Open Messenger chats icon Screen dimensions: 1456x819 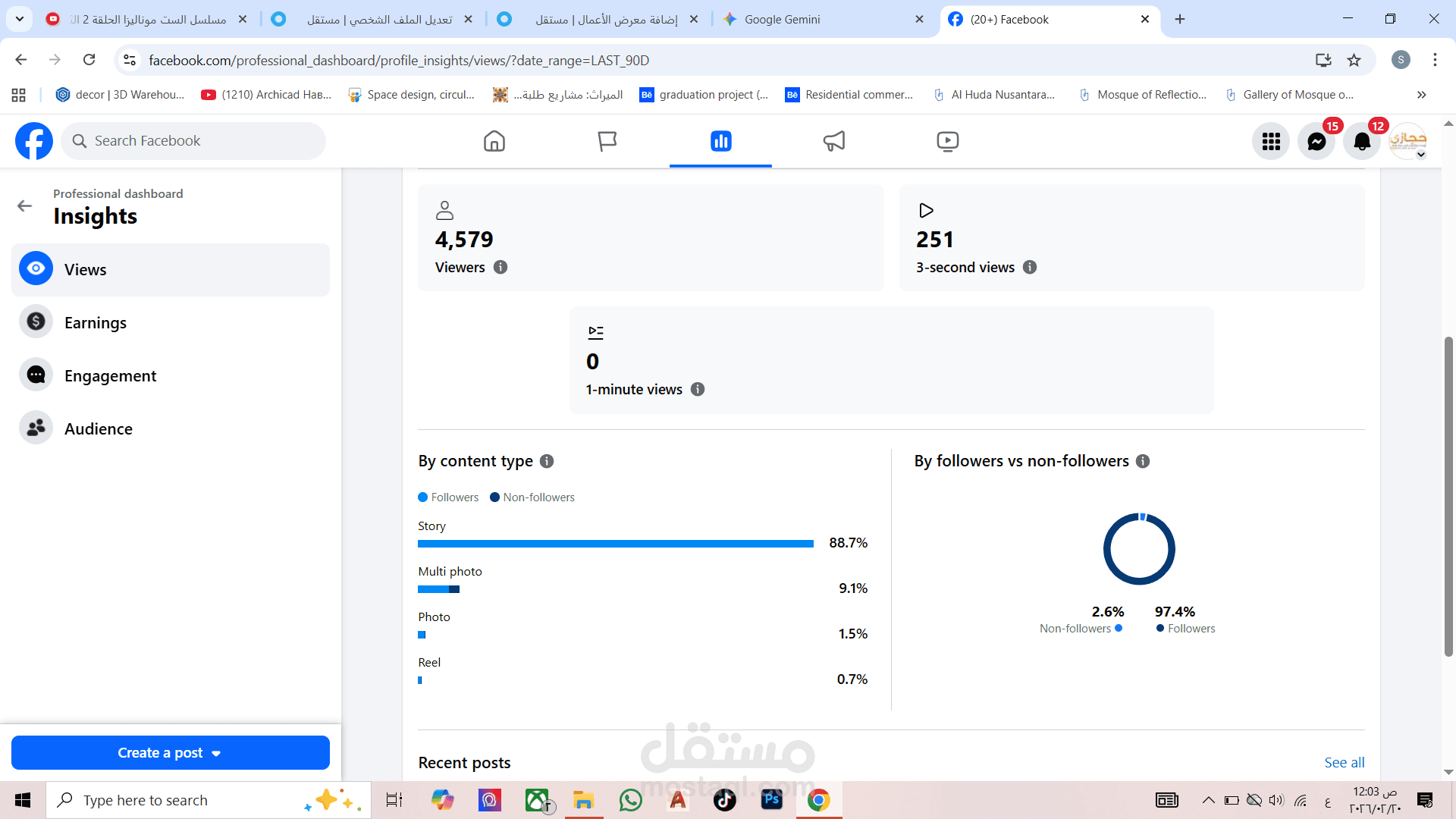click(1316, 141)
